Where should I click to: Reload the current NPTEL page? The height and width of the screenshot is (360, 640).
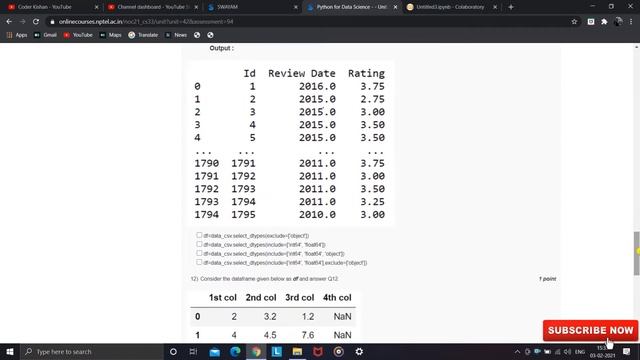[x=36, y=22]
